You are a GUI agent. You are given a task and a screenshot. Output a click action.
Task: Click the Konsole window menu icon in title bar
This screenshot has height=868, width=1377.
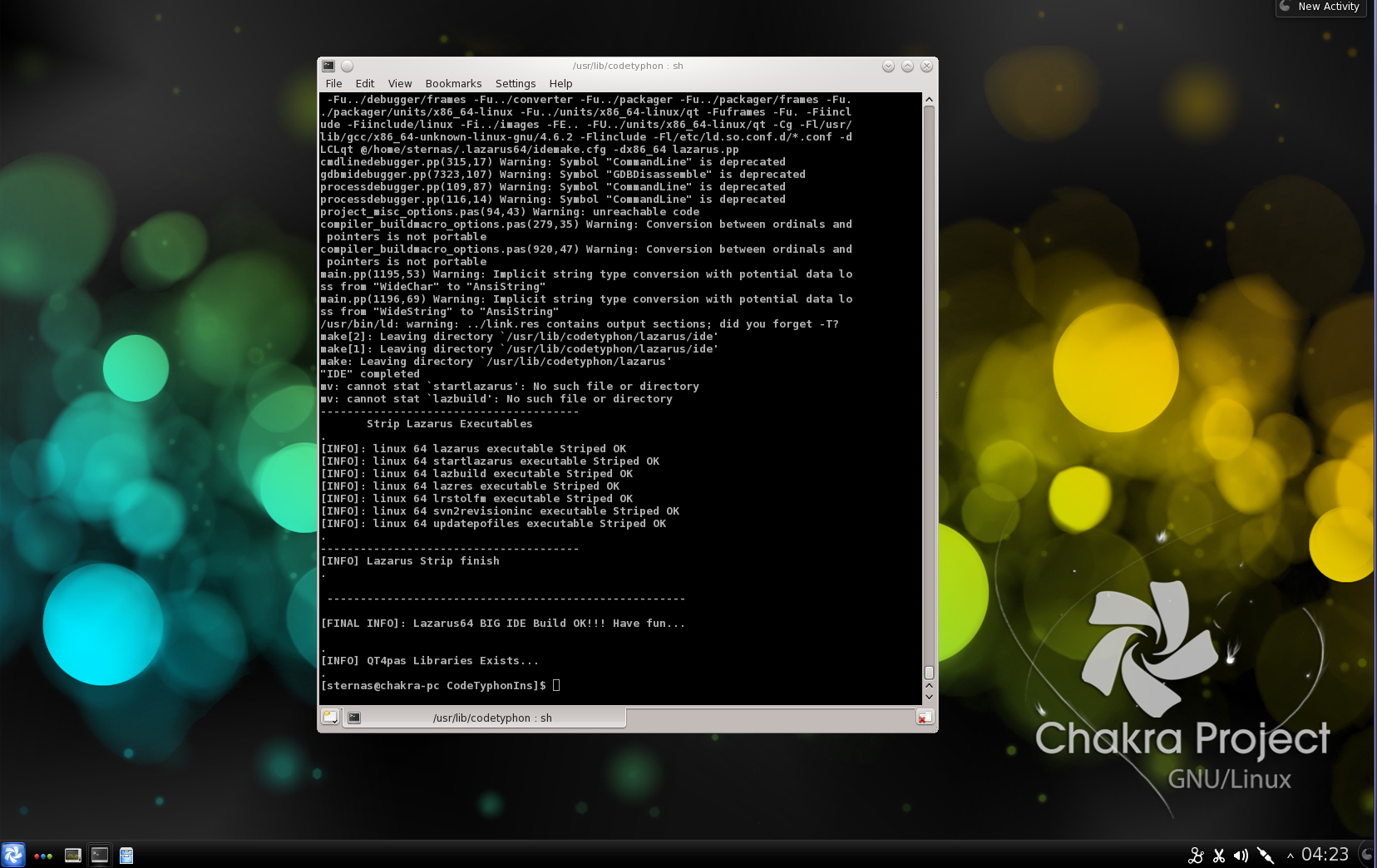pyautogui.click(x=328, y=66)
